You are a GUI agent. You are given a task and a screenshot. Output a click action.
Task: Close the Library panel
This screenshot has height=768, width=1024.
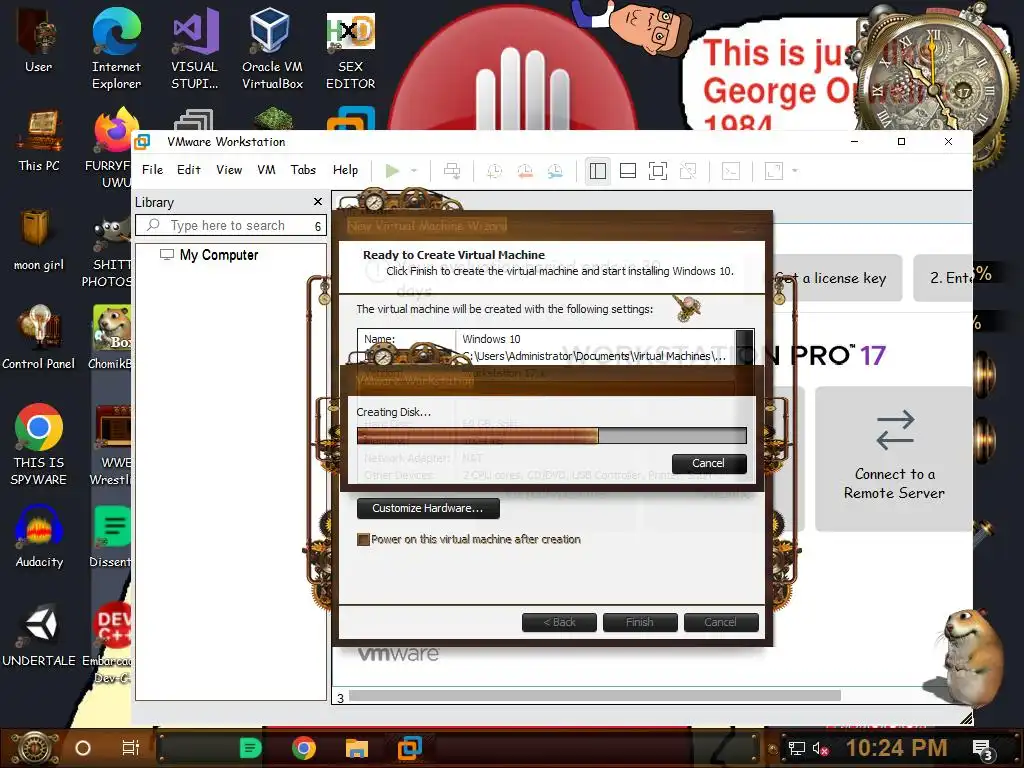[x=318, y=202]
